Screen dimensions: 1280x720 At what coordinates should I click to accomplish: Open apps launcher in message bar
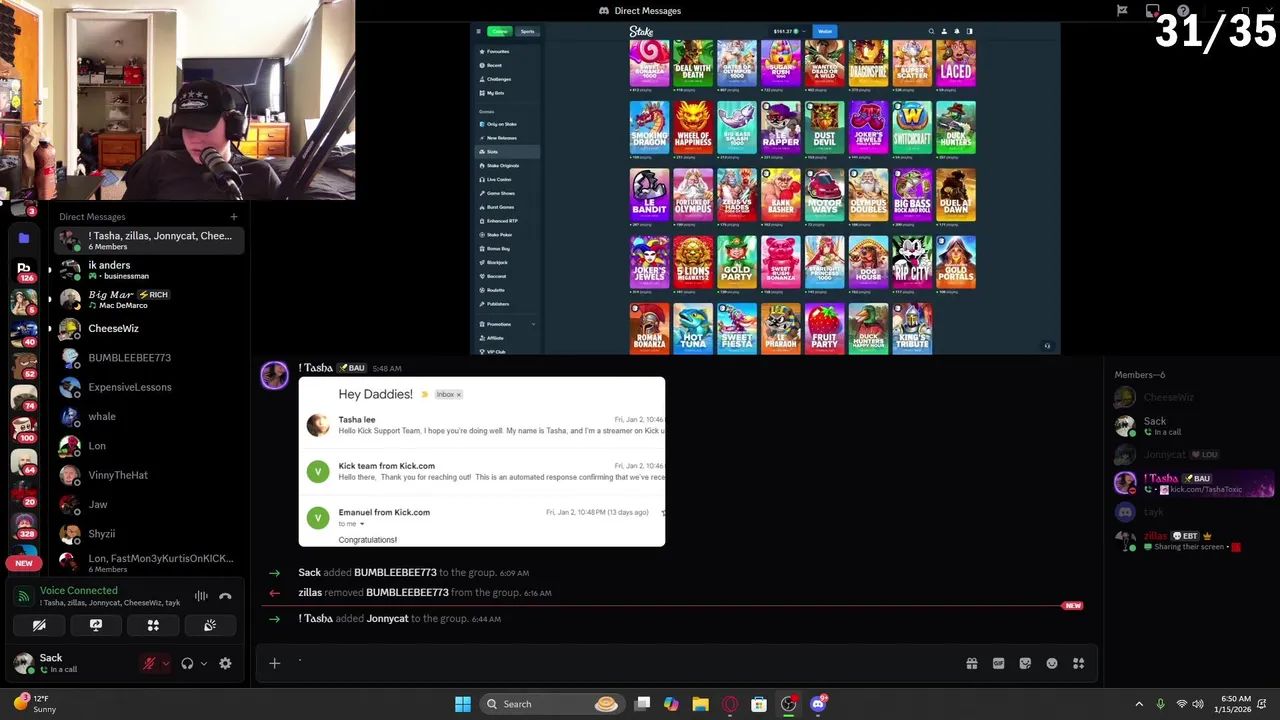(1079, 663)
